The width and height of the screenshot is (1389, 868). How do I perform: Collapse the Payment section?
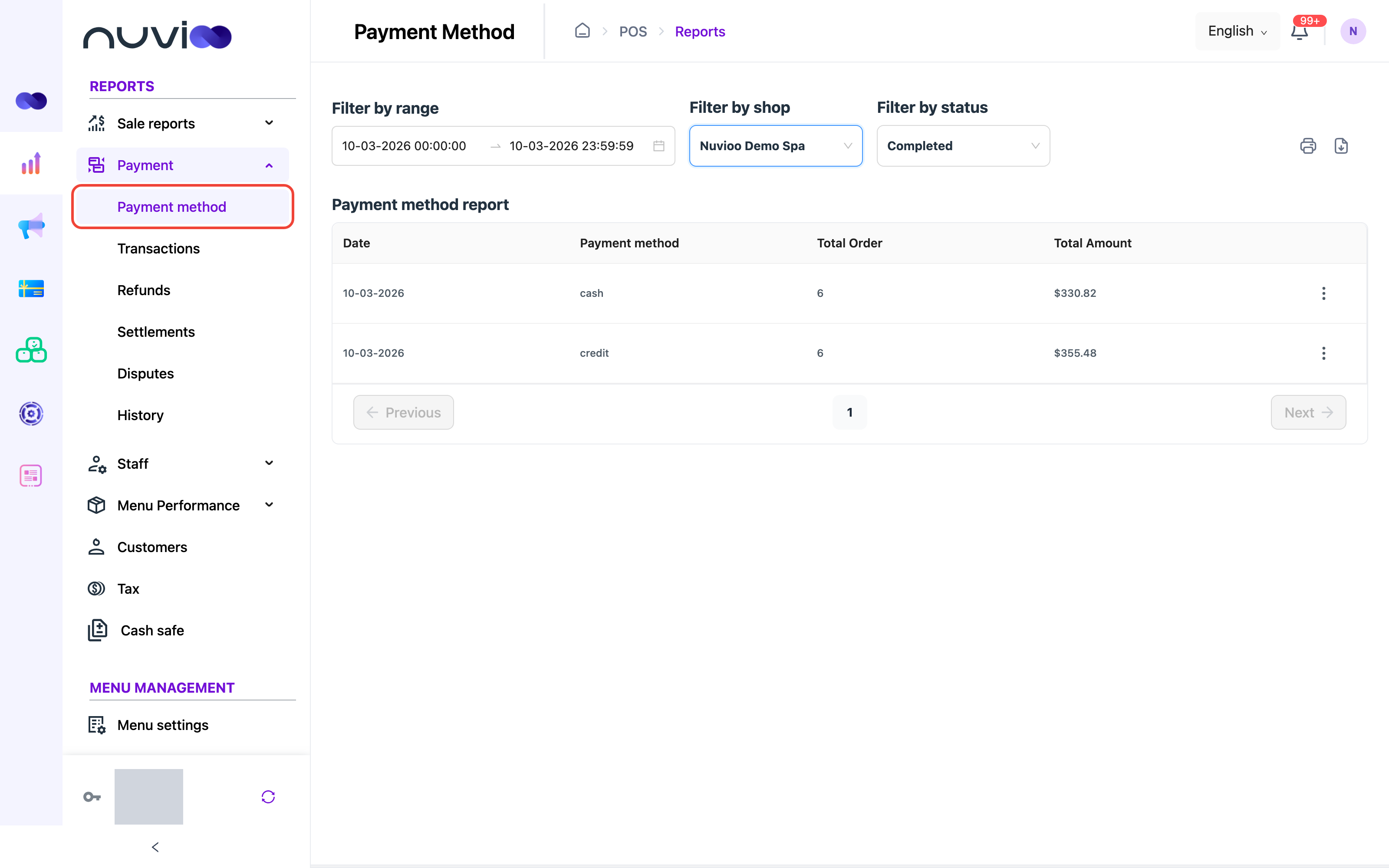[182, 165]
